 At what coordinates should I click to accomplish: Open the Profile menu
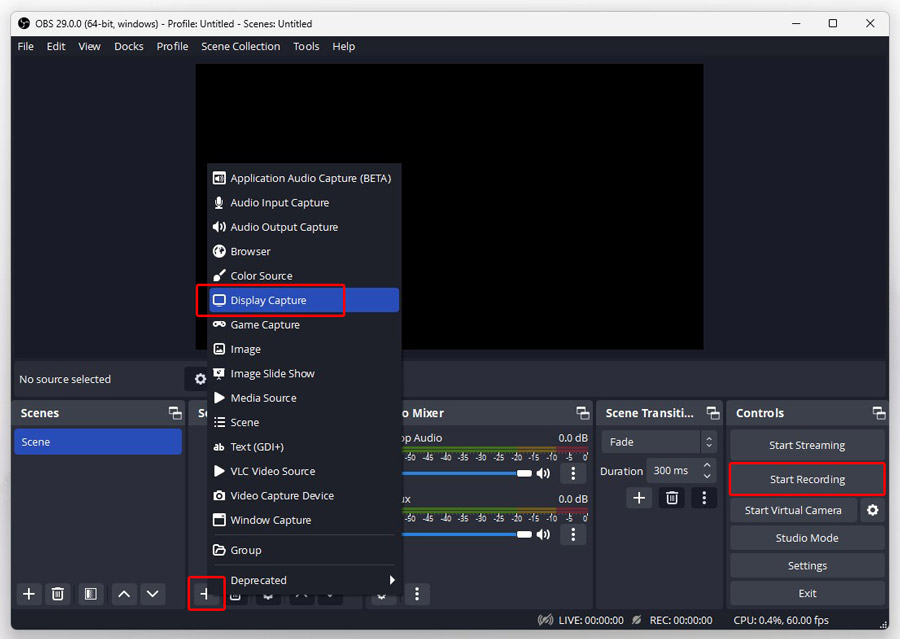(172, 47)
